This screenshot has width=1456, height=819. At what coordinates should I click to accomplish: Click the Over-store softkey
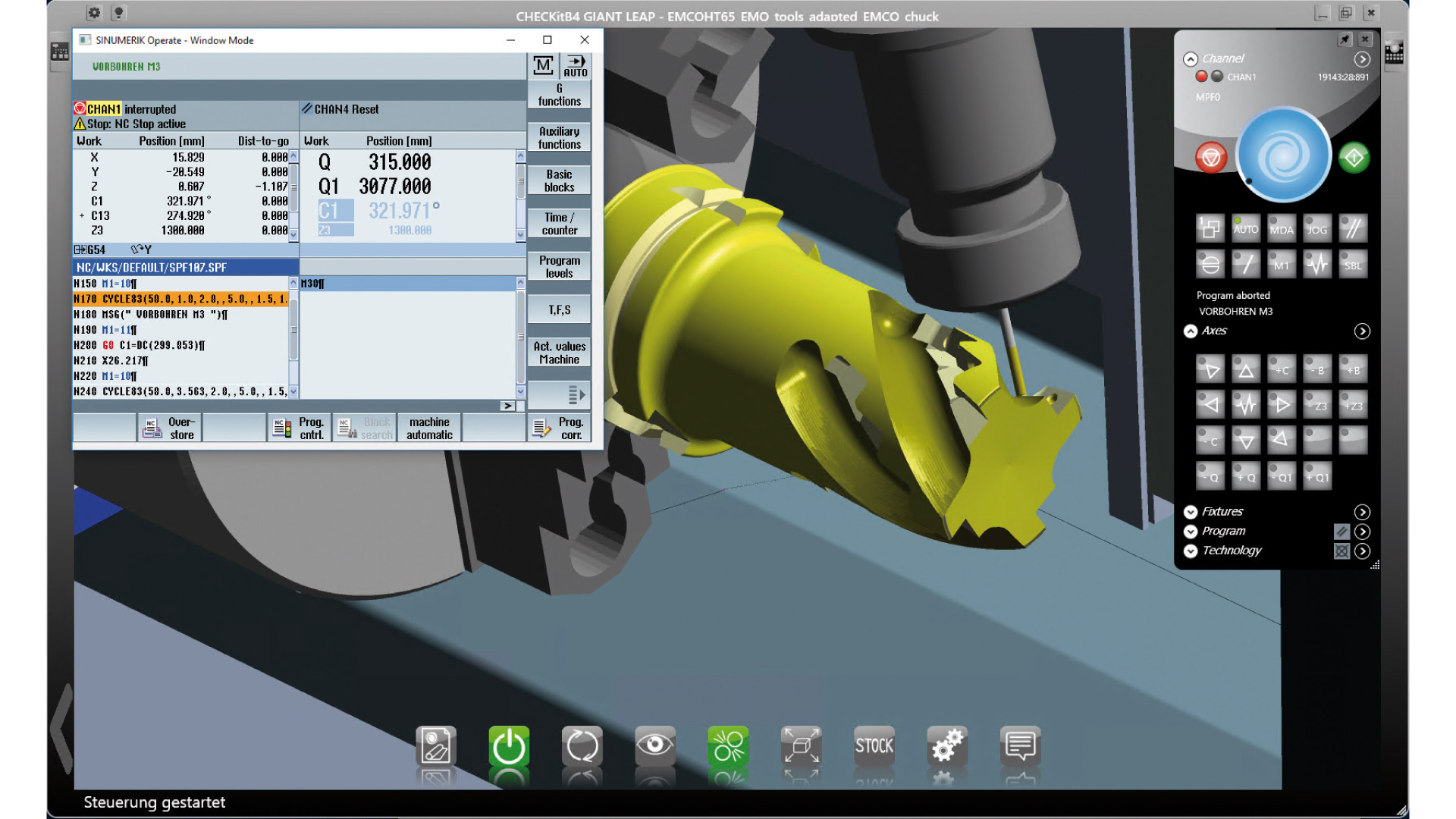[170, 427]
